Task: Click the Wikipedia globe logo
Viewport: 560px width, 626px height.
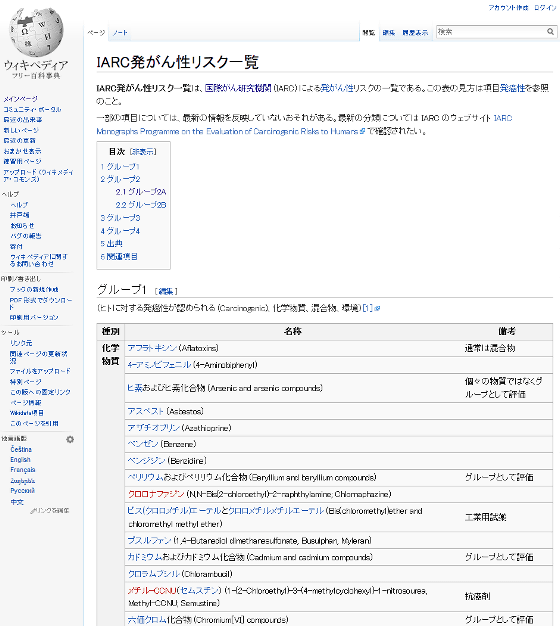Action: pos(36,32)
